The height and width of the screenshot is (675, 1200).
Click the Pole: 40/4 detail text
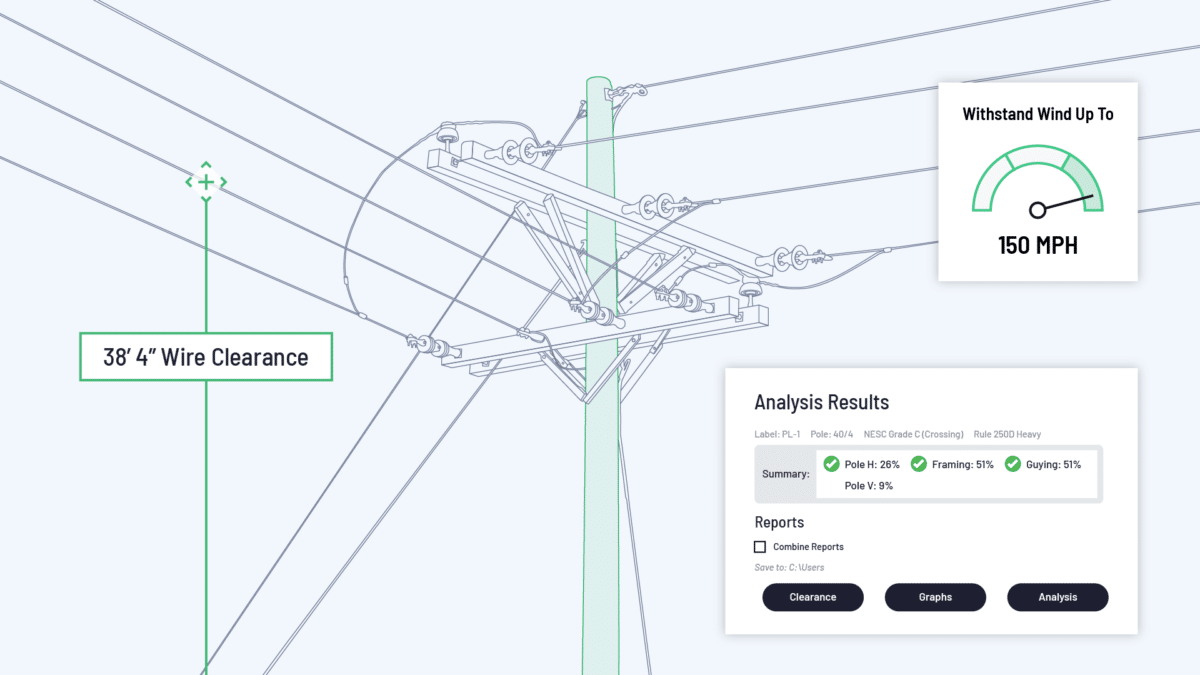tap(831, 435)
